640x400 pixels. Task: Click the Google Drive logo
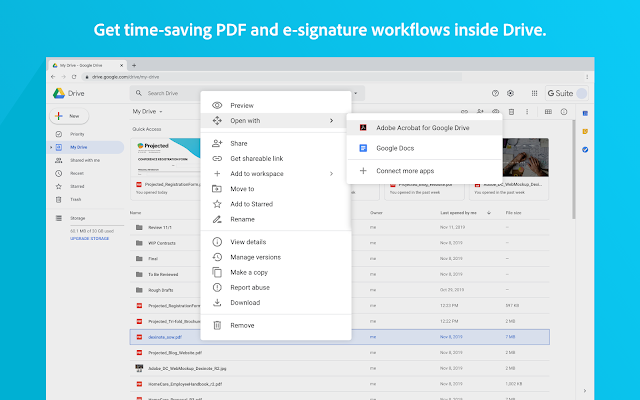[x=60, y=93]
